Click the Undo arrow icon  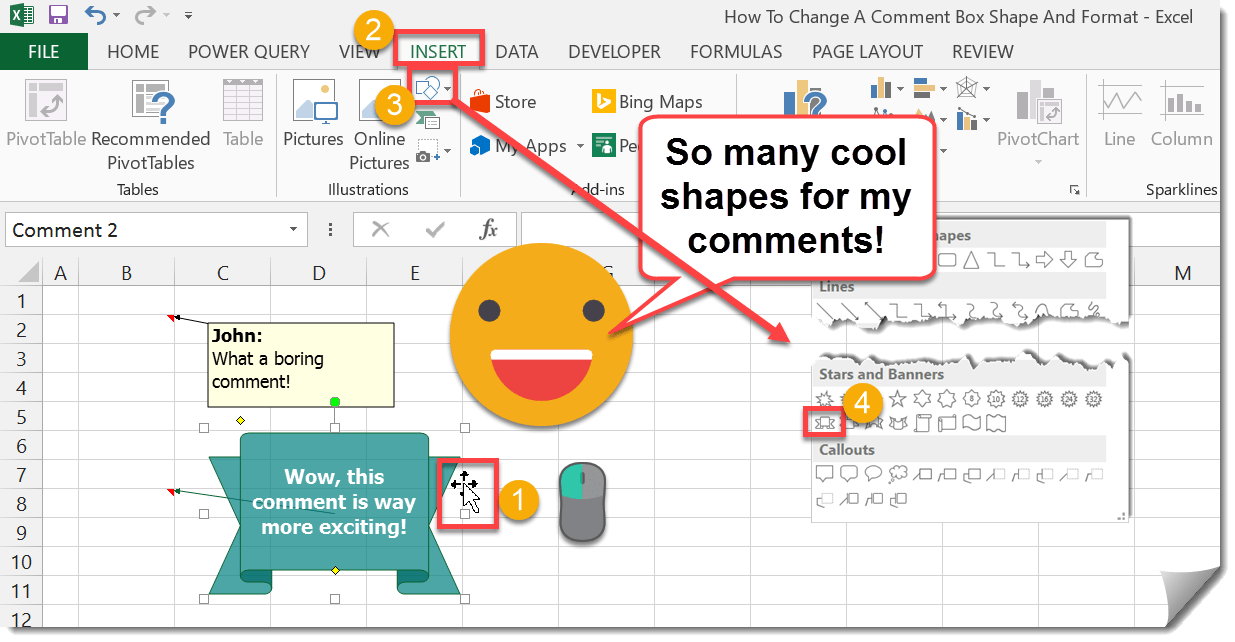point(95,15)
